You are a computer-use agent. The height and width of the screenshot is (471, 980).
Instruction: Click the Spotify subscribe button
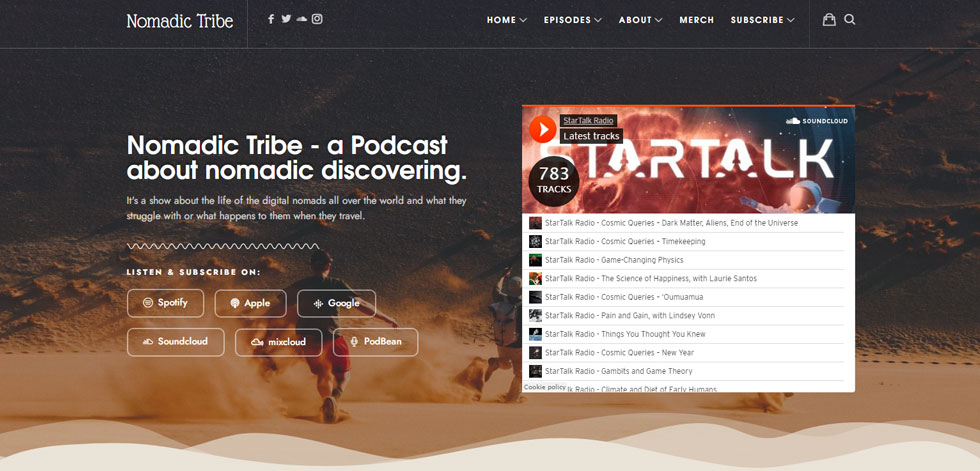coord(166,304)
